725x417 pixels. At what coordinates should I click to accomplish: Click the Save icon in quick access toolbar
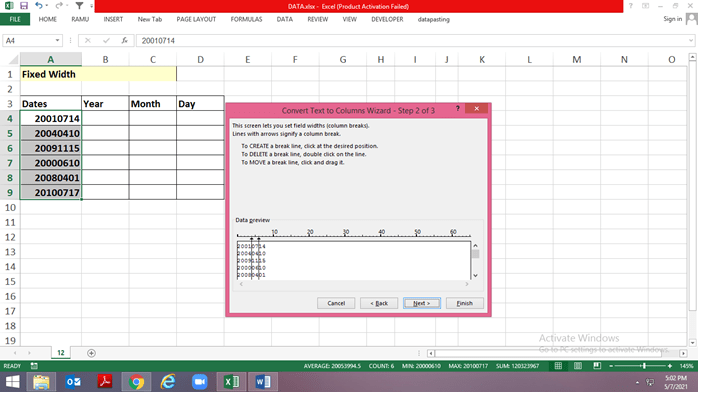point(24,6)
